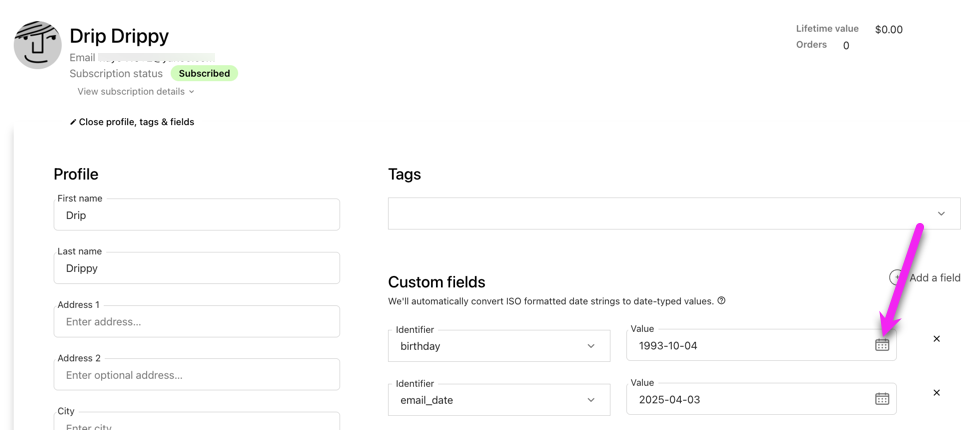Expand View subscription details
This screenshot has height=430, width=970.
(136, 92)
